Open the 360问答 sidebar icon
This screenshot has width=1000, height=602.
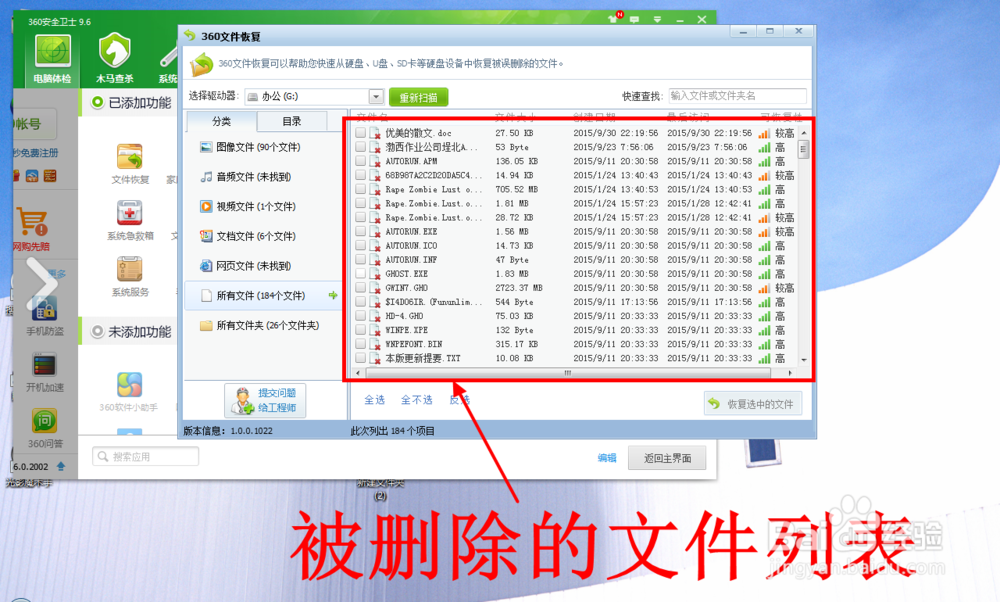[x=45, y=428]
